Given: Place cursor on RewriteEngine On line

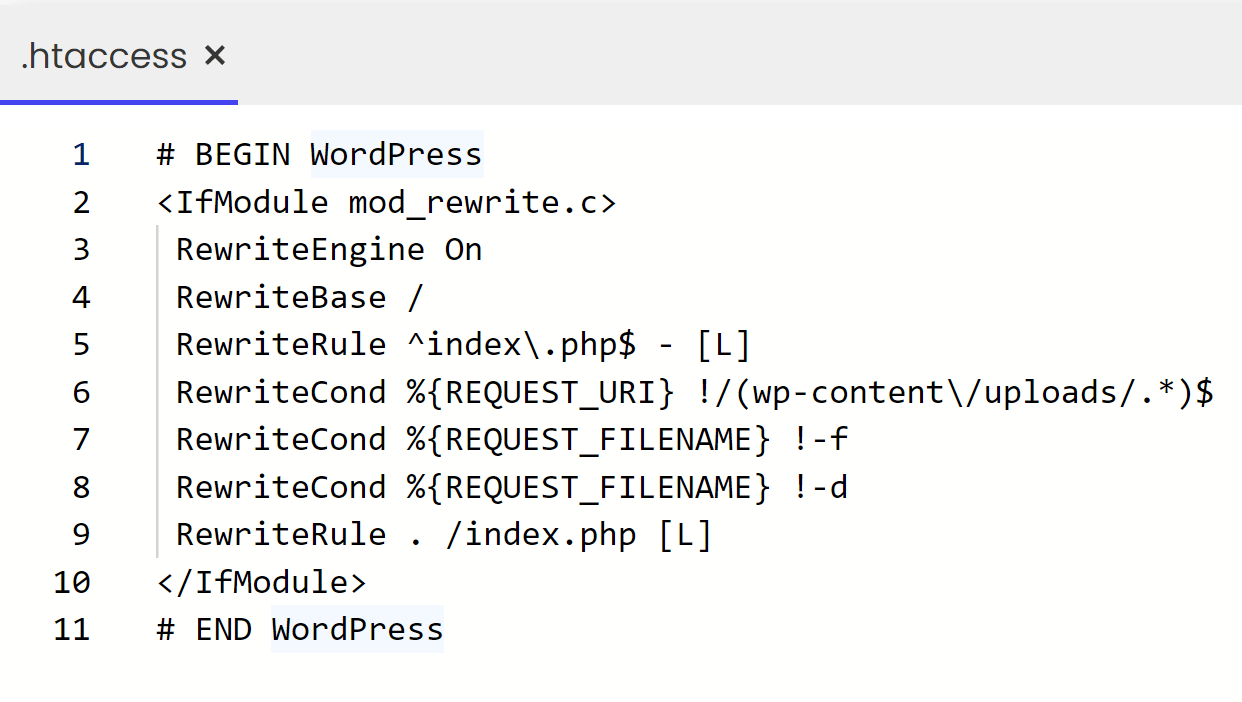Looking at the screenshot, I should click(x=329, y=250).
